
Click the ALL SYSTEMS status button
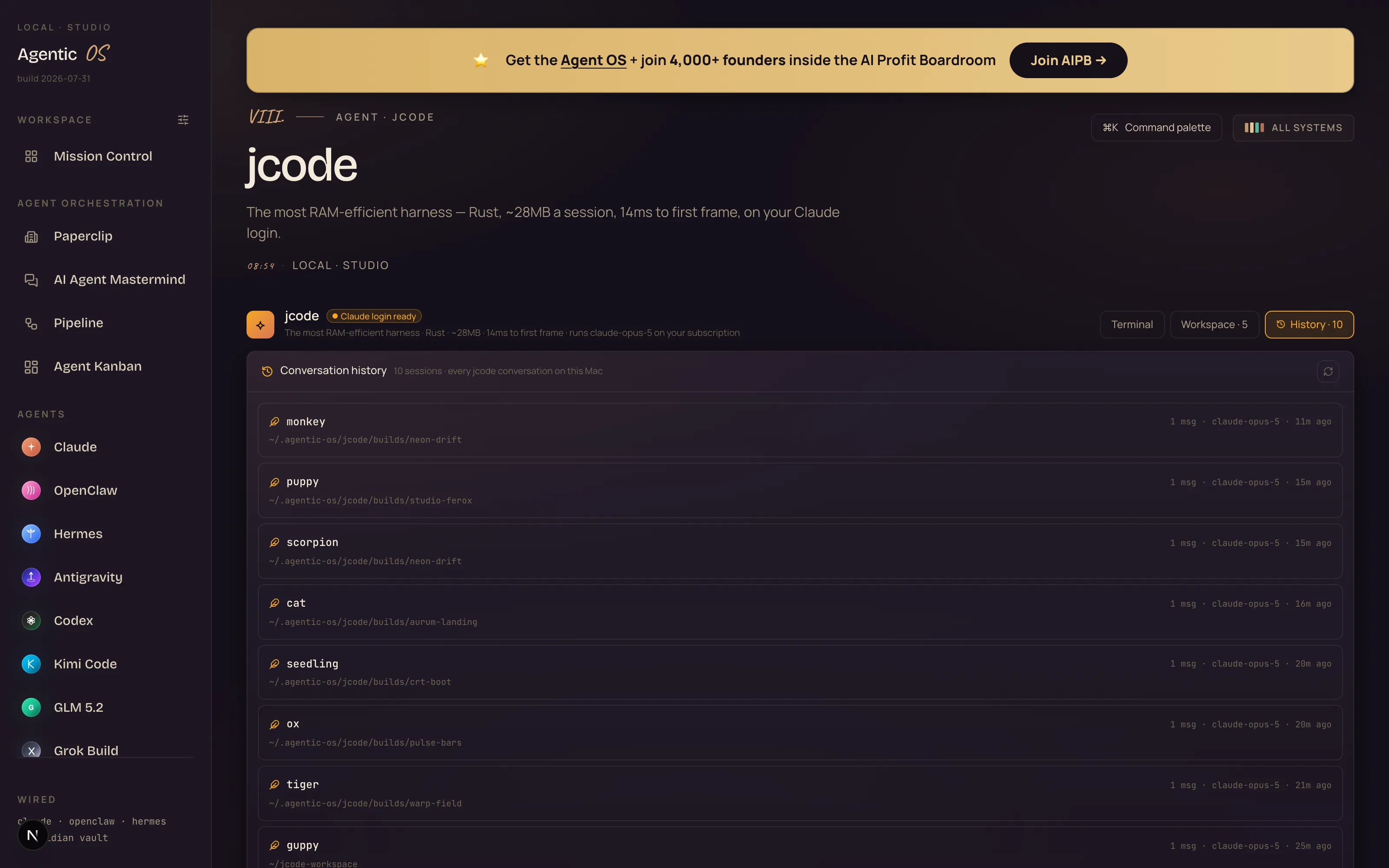1293,128
